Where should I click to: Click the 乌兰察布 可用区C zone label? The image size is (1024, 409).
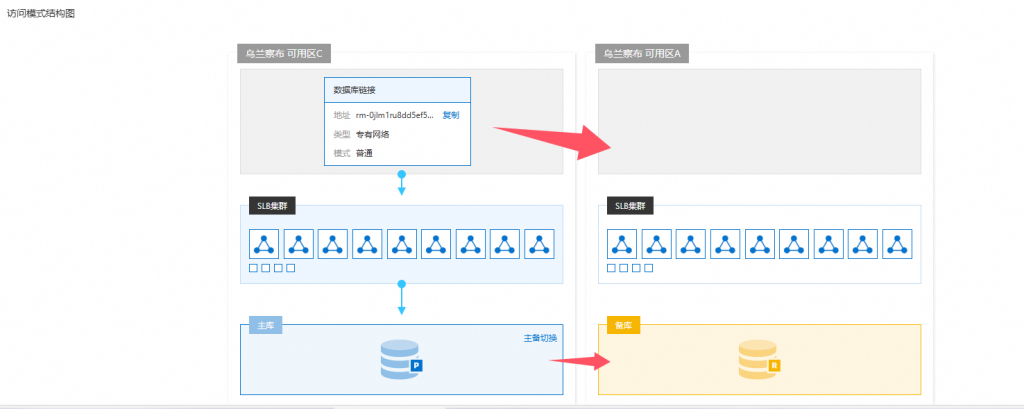point(284,54)
